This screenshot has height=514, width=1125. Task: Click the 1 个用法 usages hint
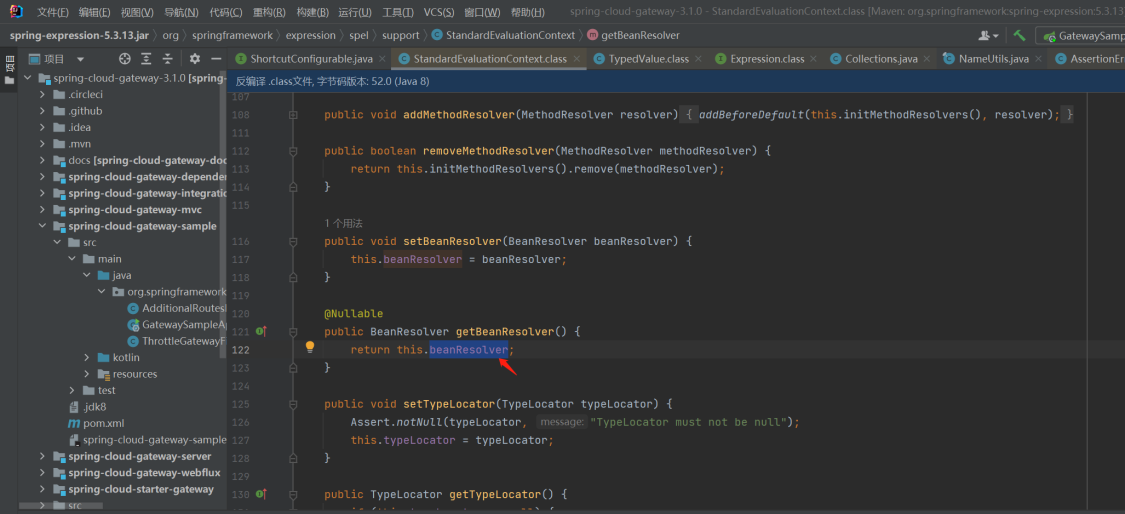click(343, 223)
